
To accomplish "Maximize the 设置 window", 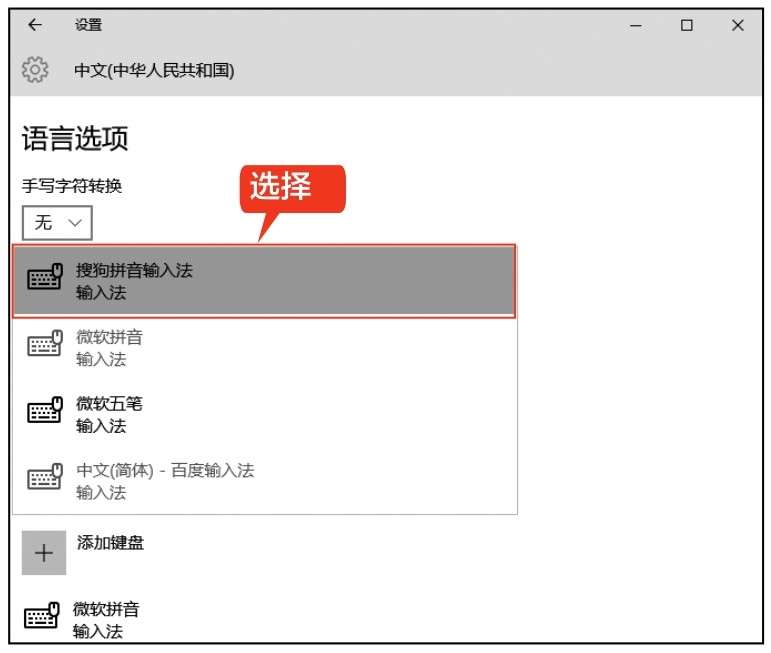I will (686, 25).
